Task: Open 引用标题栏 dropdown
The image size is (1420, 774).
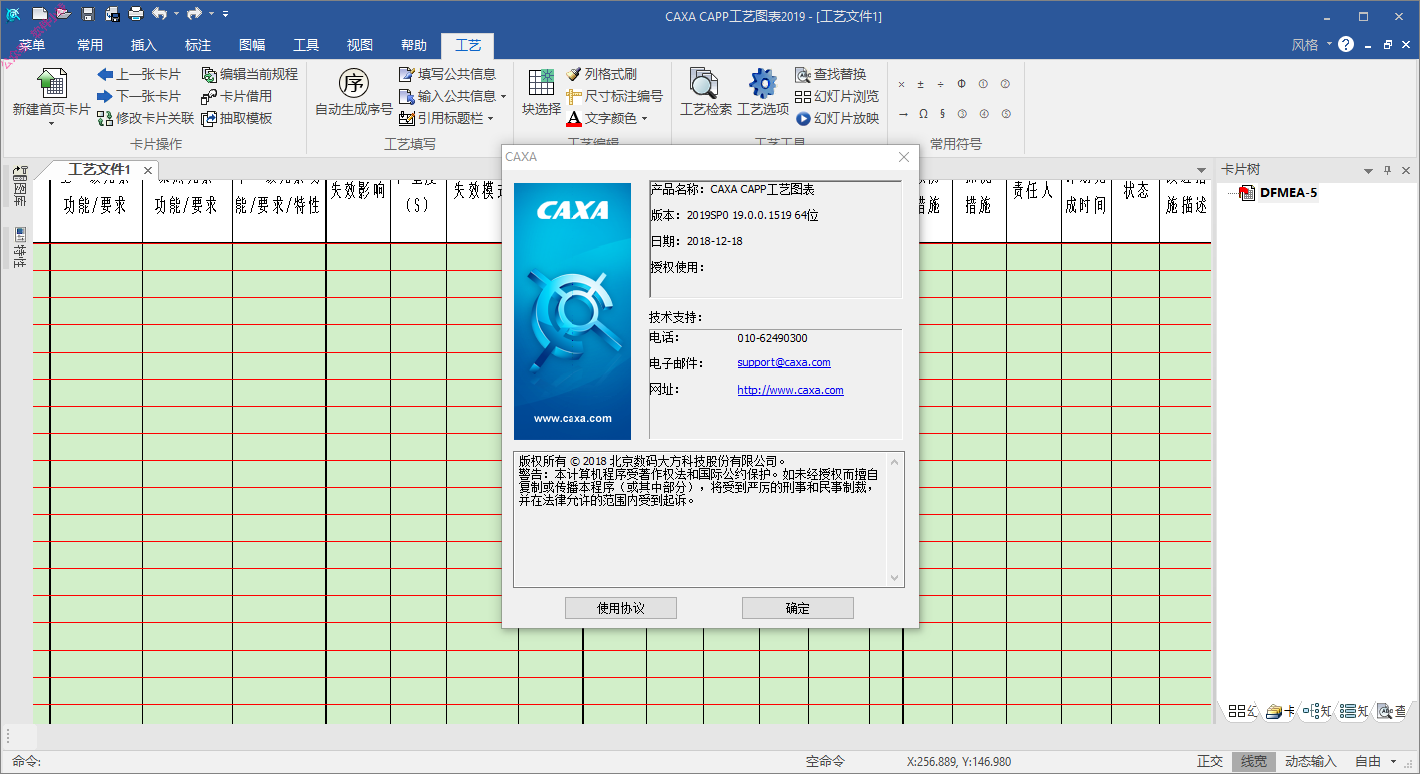Action: click(490, 119)
